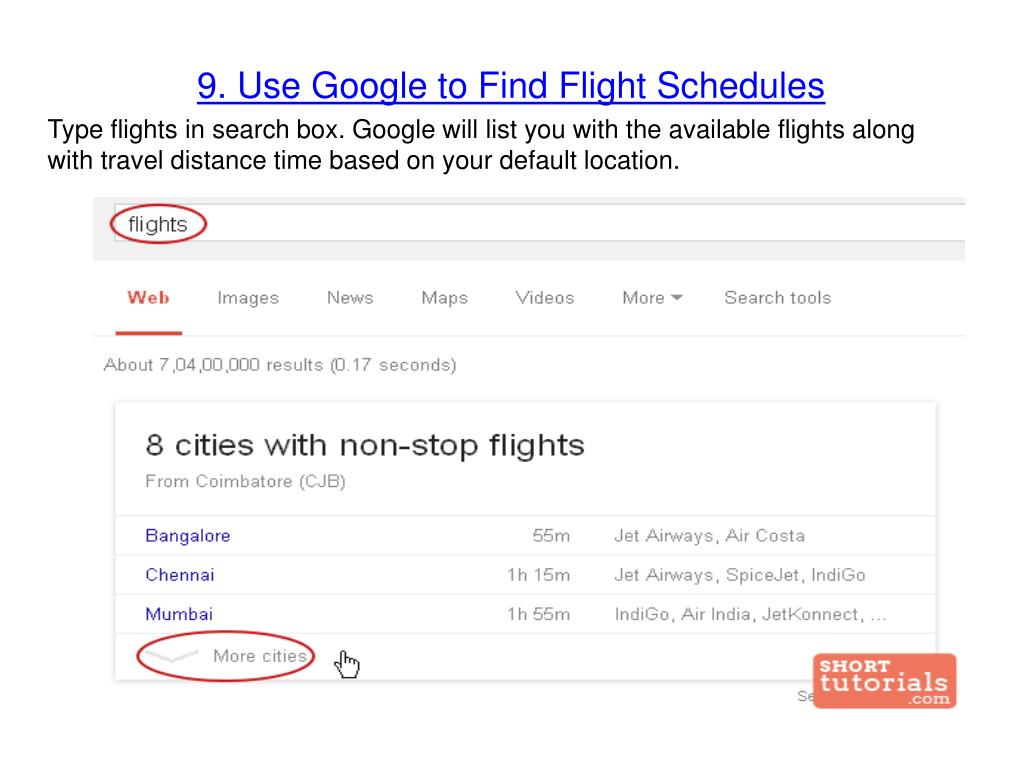Screen dimensions: 1023x767
Task: Switch to the Images tab
Action: (x=248, y=298)
